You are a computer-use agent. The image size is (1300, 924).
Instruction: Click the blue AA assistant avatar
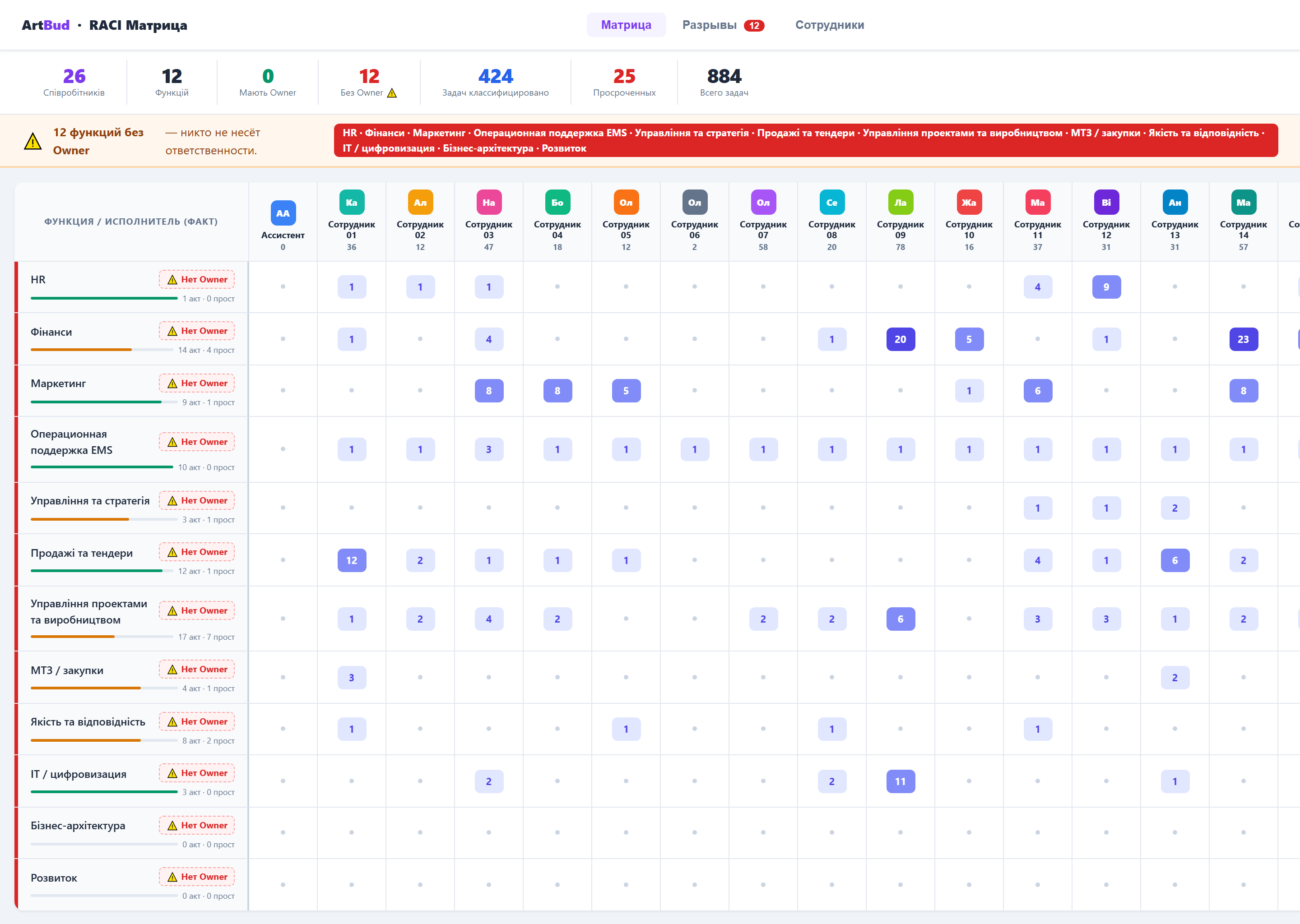pyautogui.click(x=283, y=213)
